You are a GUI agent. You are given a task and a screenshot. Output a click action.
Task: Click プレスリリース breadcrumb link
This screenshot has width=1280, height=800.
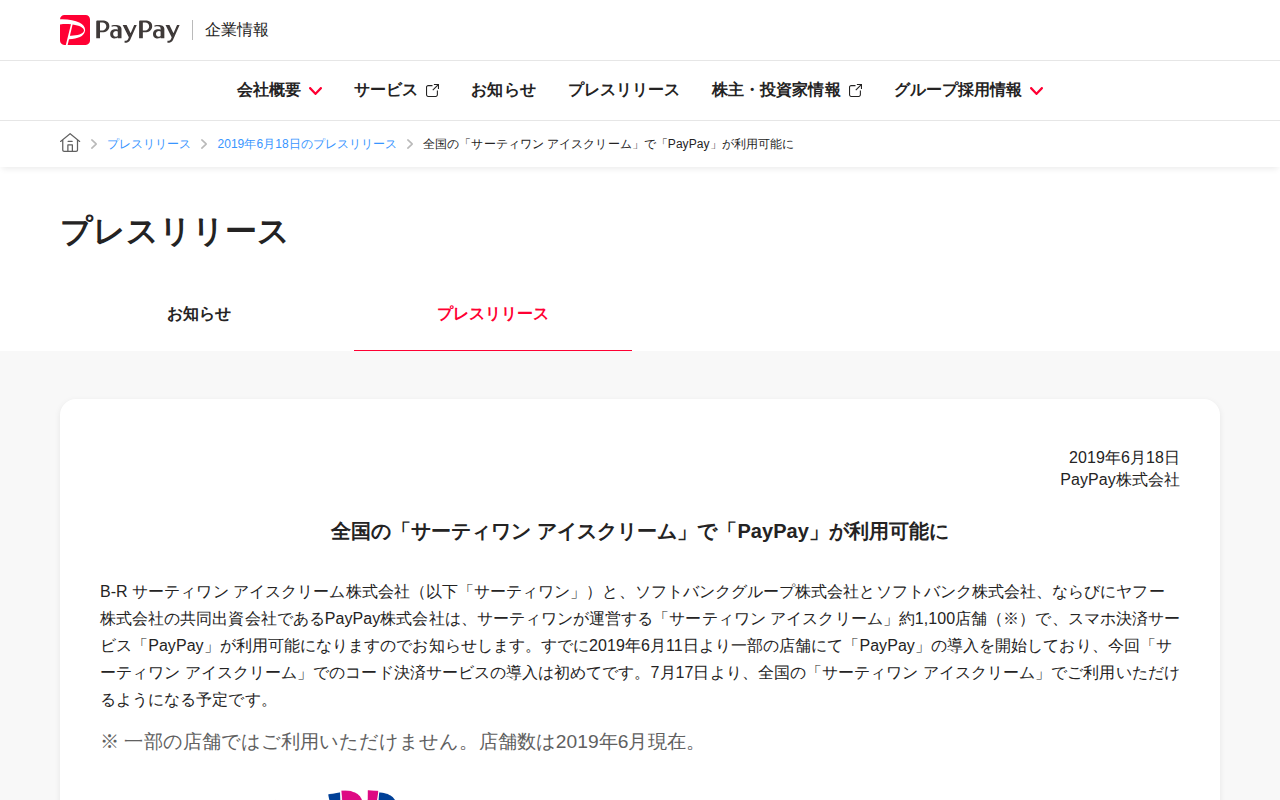click(x=149, y=144)
